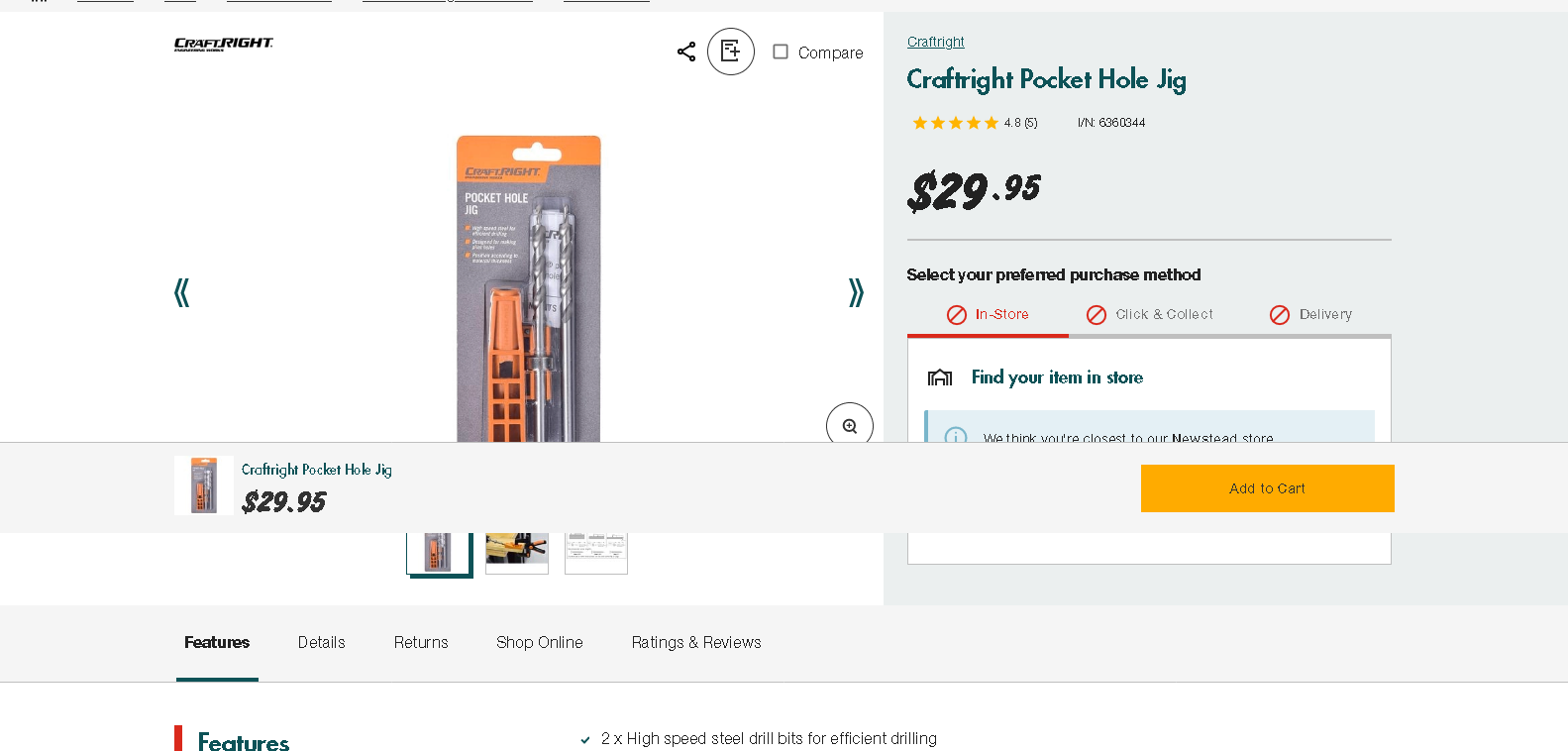Click the zoom magnifier on product image
This screenshot has height=751, width=1568.
[x=850, y=425]
